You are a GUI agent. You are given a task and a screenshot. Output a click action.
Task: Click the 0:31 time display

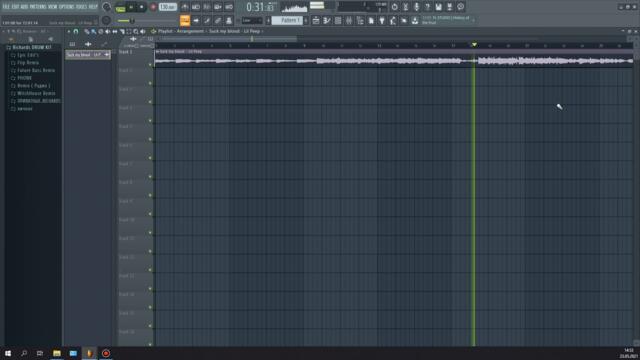pyautogui.click(x=261, y=7)
